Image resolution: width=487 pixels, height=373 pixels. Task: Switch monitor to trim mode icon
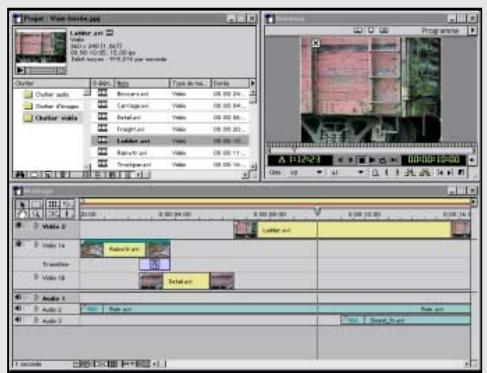point(384,30)
